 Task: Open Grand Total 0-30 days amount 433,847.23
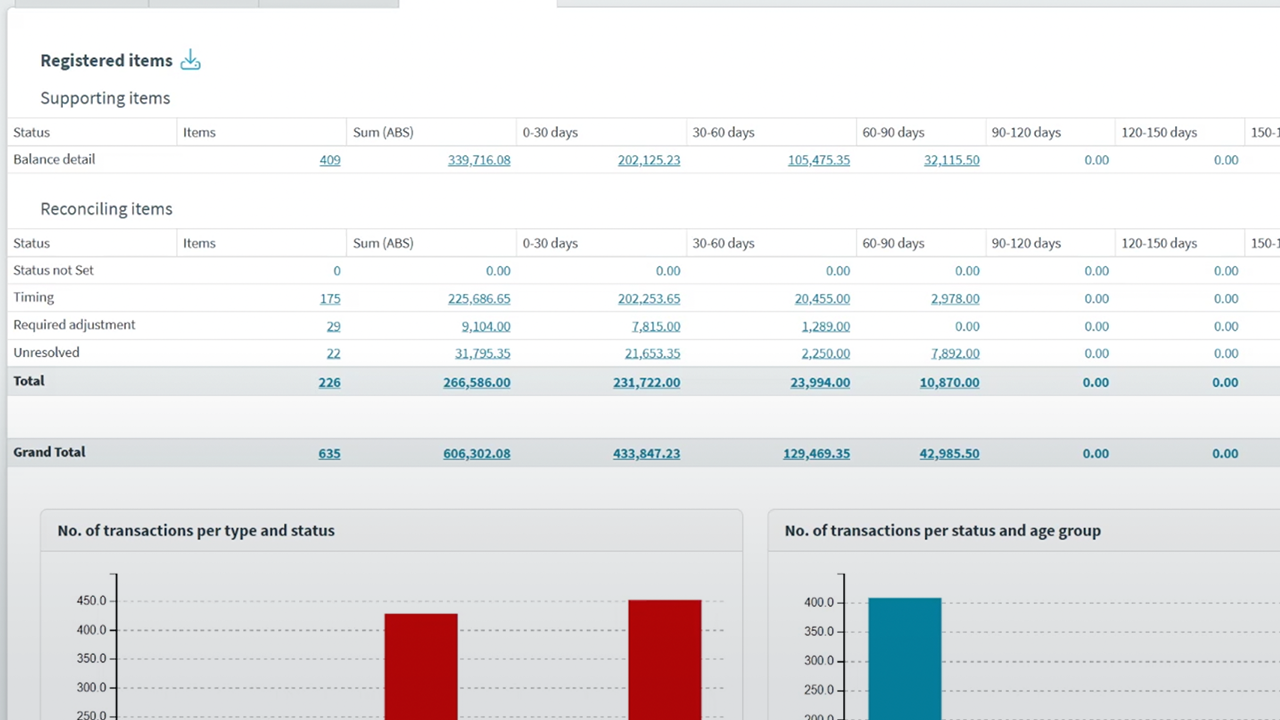pyautogui.click(x=647, y=453)
